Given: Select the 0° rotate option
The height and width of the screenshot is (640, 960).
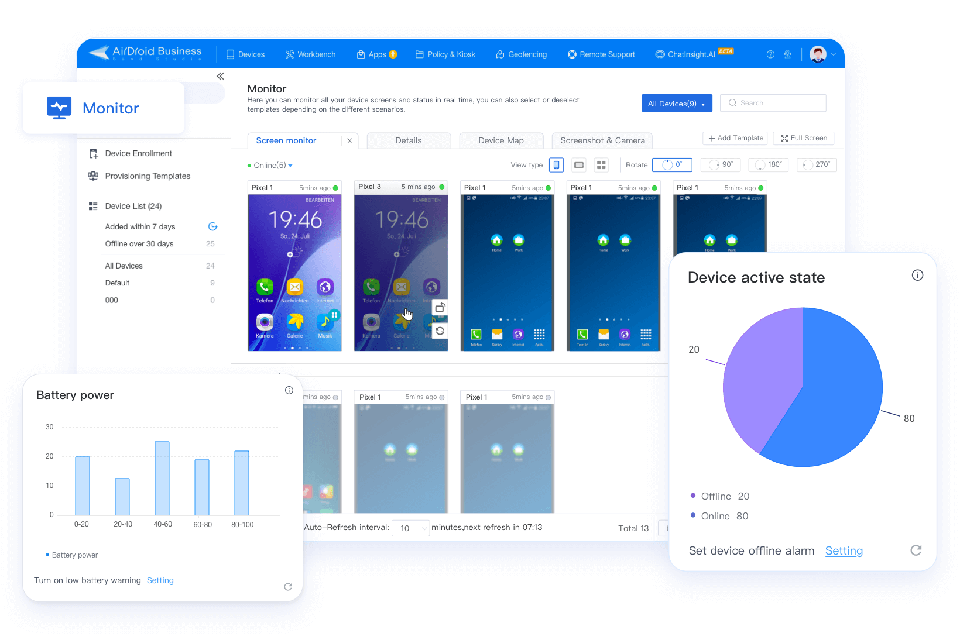Looking at the screenshot, I should pos(671,165).
